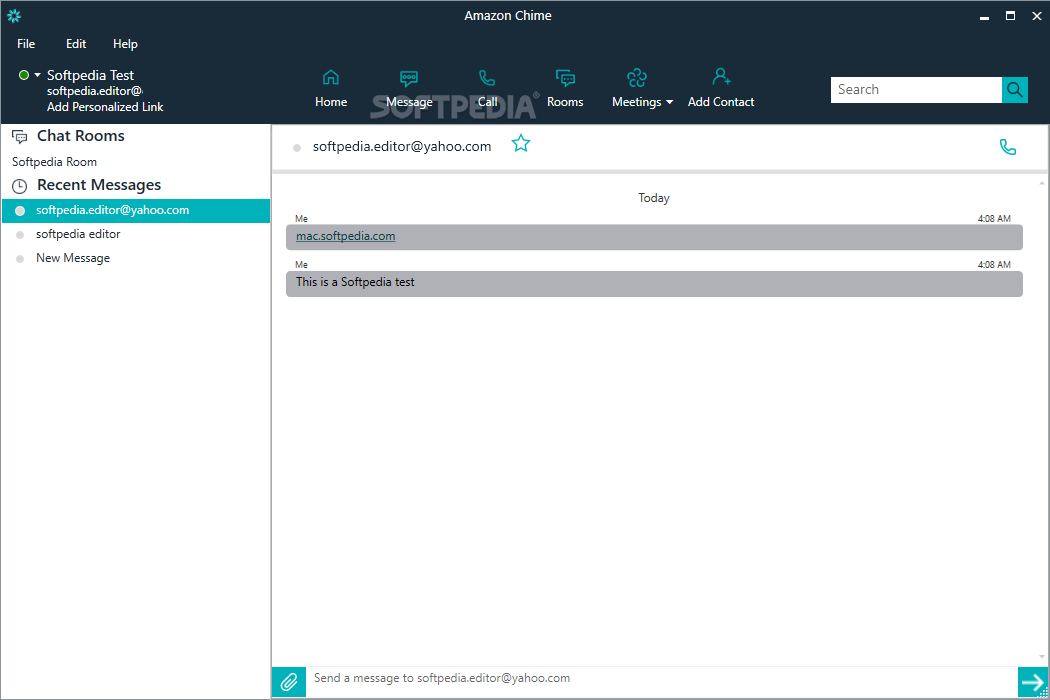Click the Meetings icon
The image size is (1050, 700).
coord(637,78)
